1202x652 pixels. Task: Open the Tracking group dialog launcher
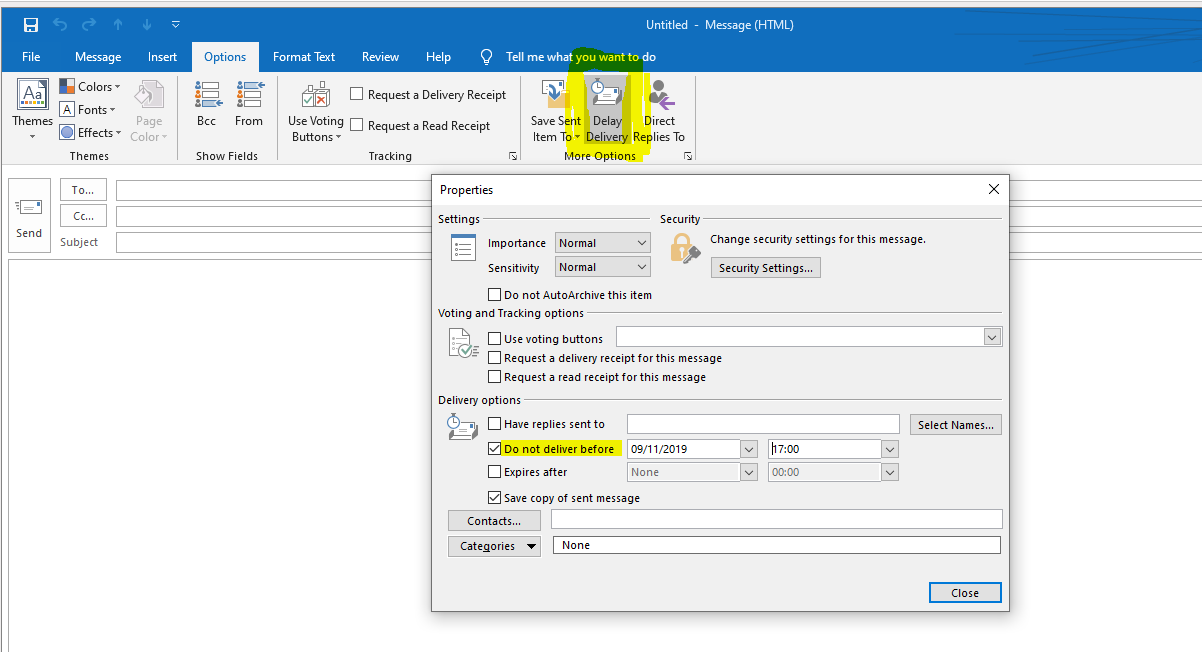click(x=513, y=156)
